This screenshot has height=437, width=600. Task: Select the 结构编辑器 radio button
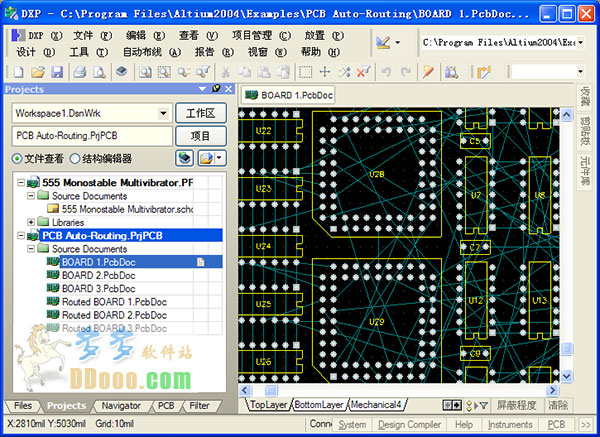[75, 158]
